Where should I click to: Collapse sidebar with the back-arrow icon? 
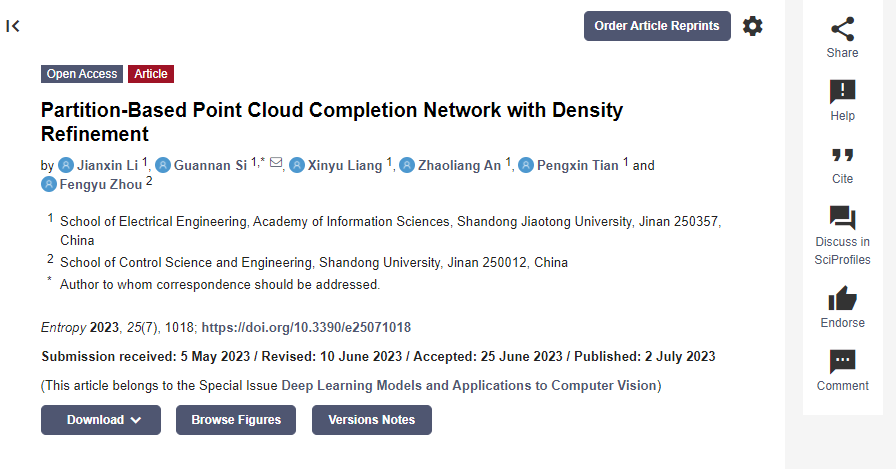tap(13, 26)
